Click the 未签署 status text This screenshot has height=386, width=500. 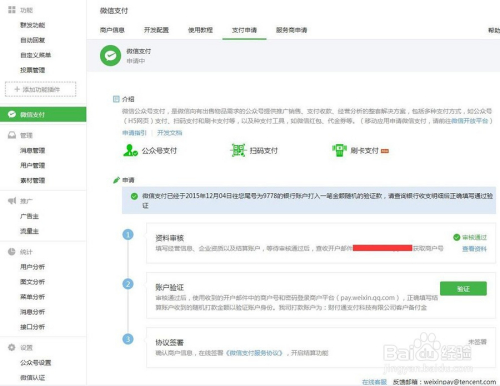point(477,342)
